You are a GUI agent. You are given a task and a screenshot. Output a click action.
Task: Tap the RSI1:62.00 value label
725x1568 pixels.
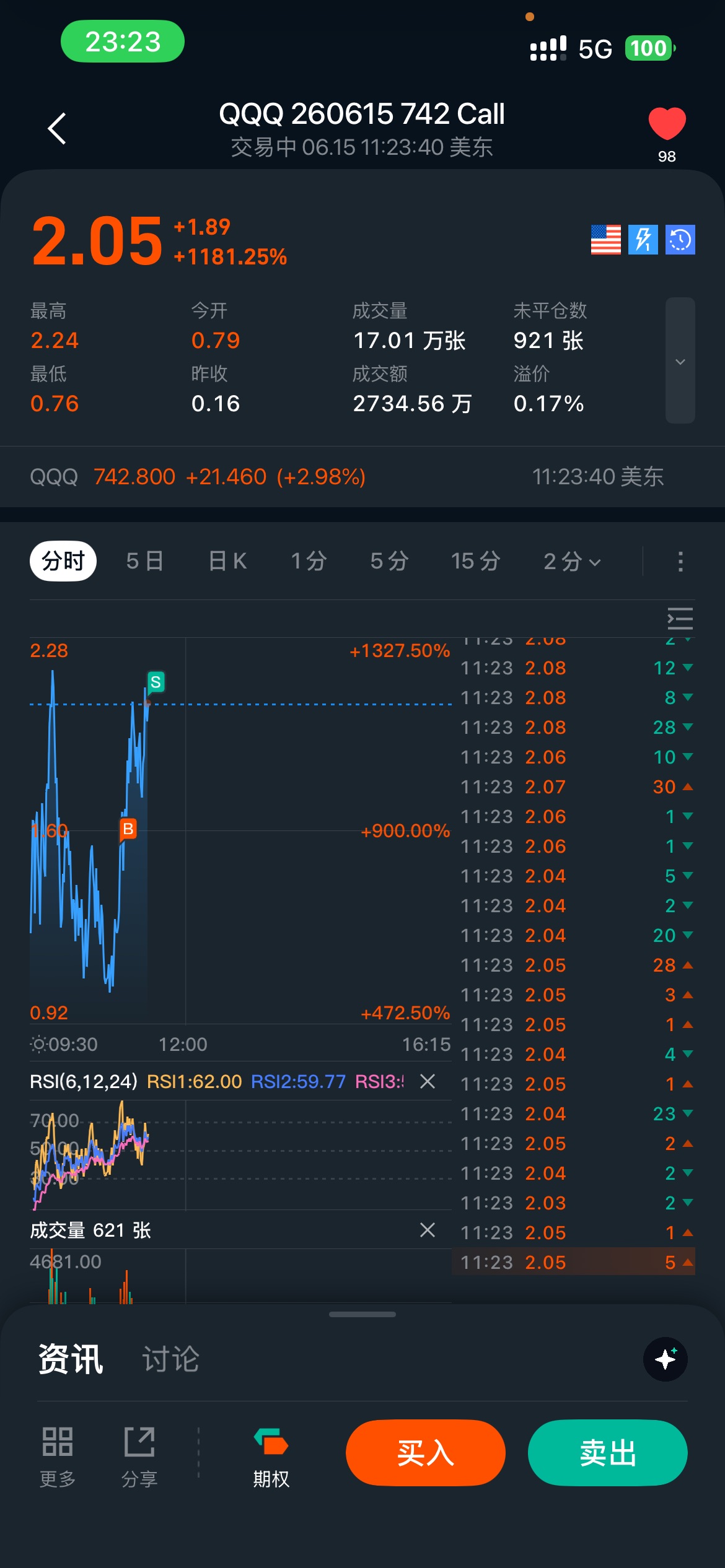point(194,1081)
